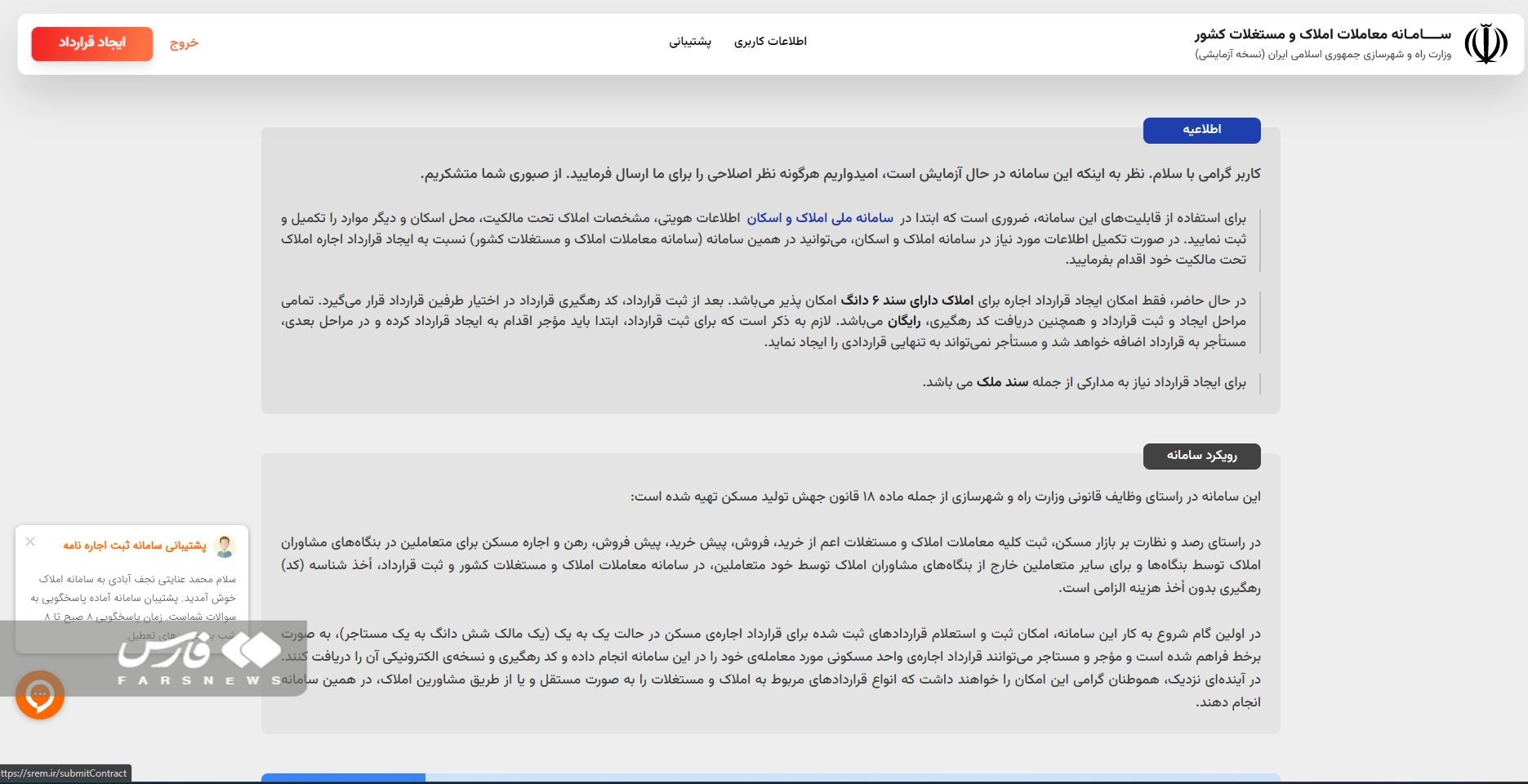Click the dark رویکرد سامانه section label
Screen dimensions: 1528x784
[1201, 456]
